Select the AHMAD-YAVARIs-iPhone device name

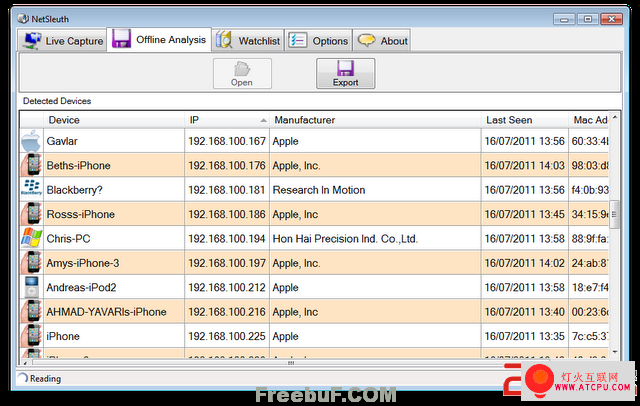pos(107,312)
